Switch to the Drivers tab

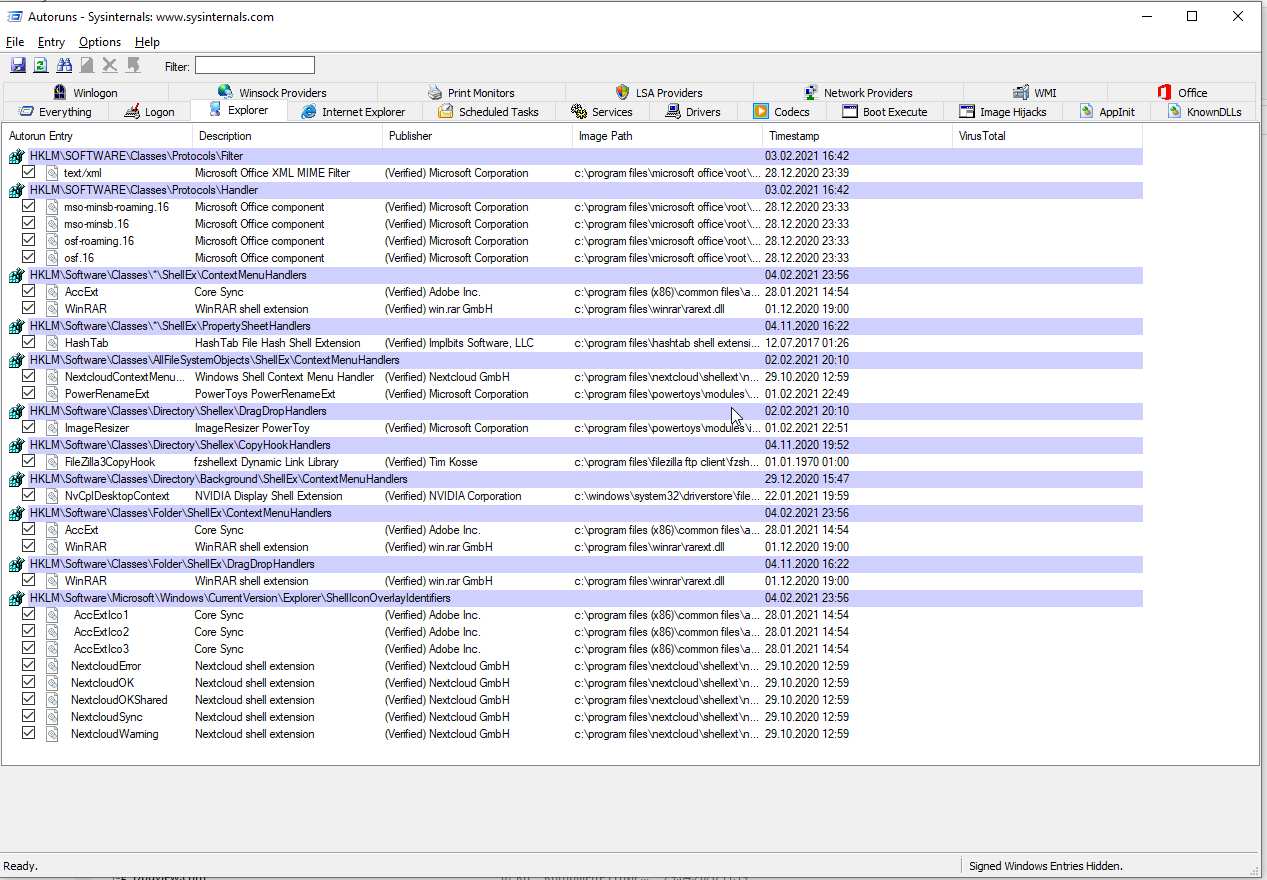click(692, 112)
